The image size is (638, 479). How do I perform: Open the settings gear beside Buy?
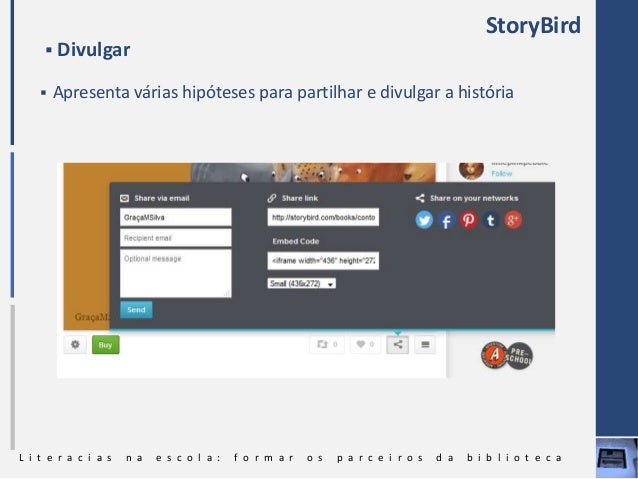click(x=75, y=345)
